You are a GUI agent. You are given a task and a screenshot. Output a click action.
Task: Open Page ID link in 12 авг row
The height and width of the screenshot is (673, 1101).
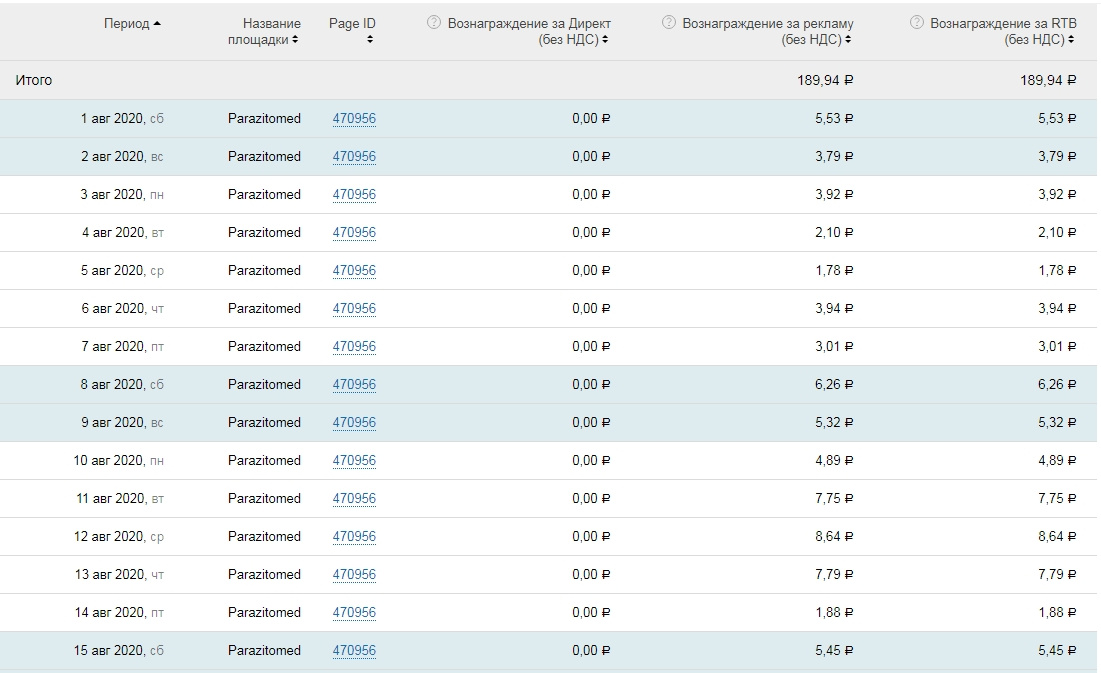point(354,537)
